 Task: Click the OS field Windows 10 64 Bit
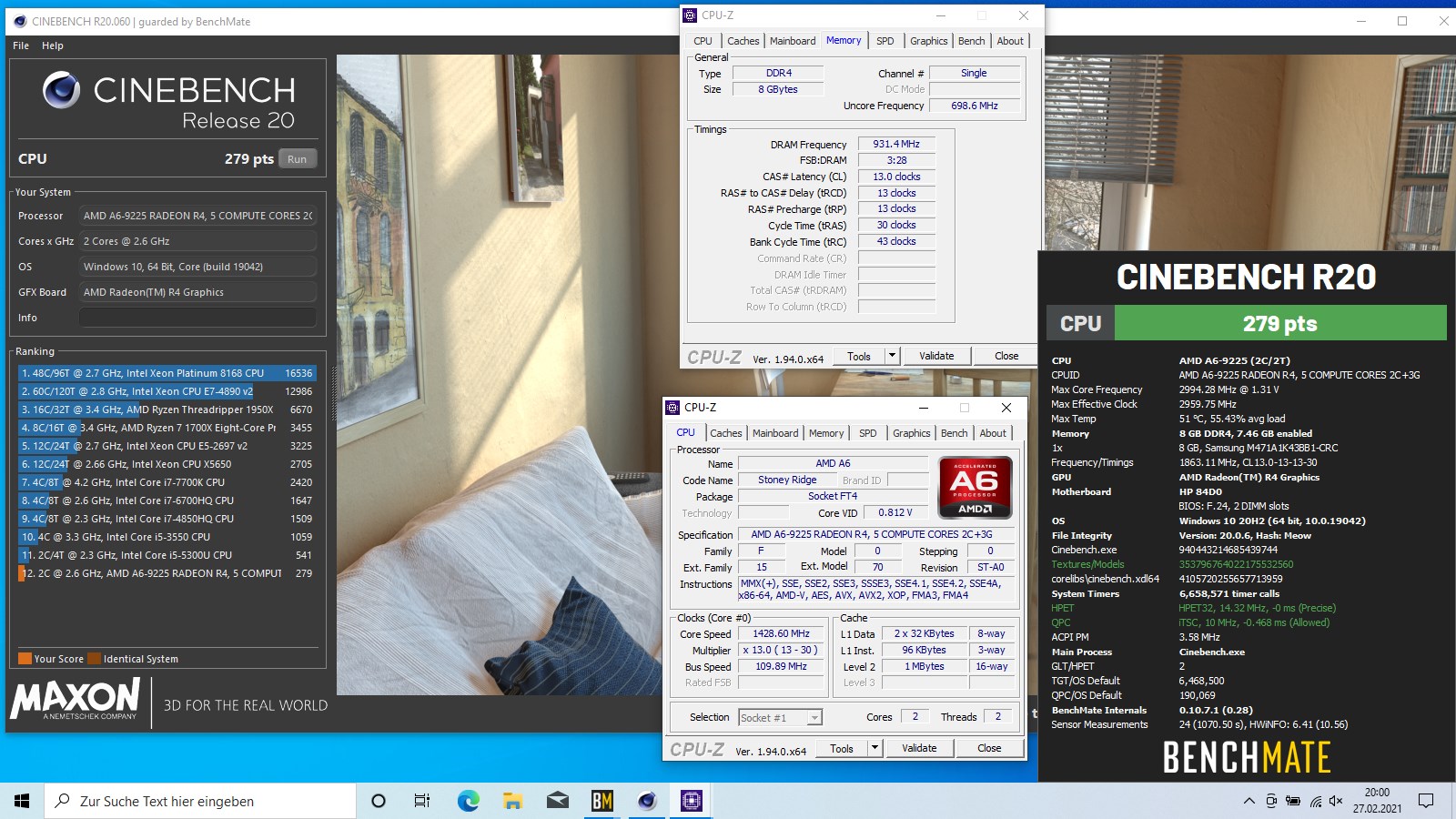197,267
